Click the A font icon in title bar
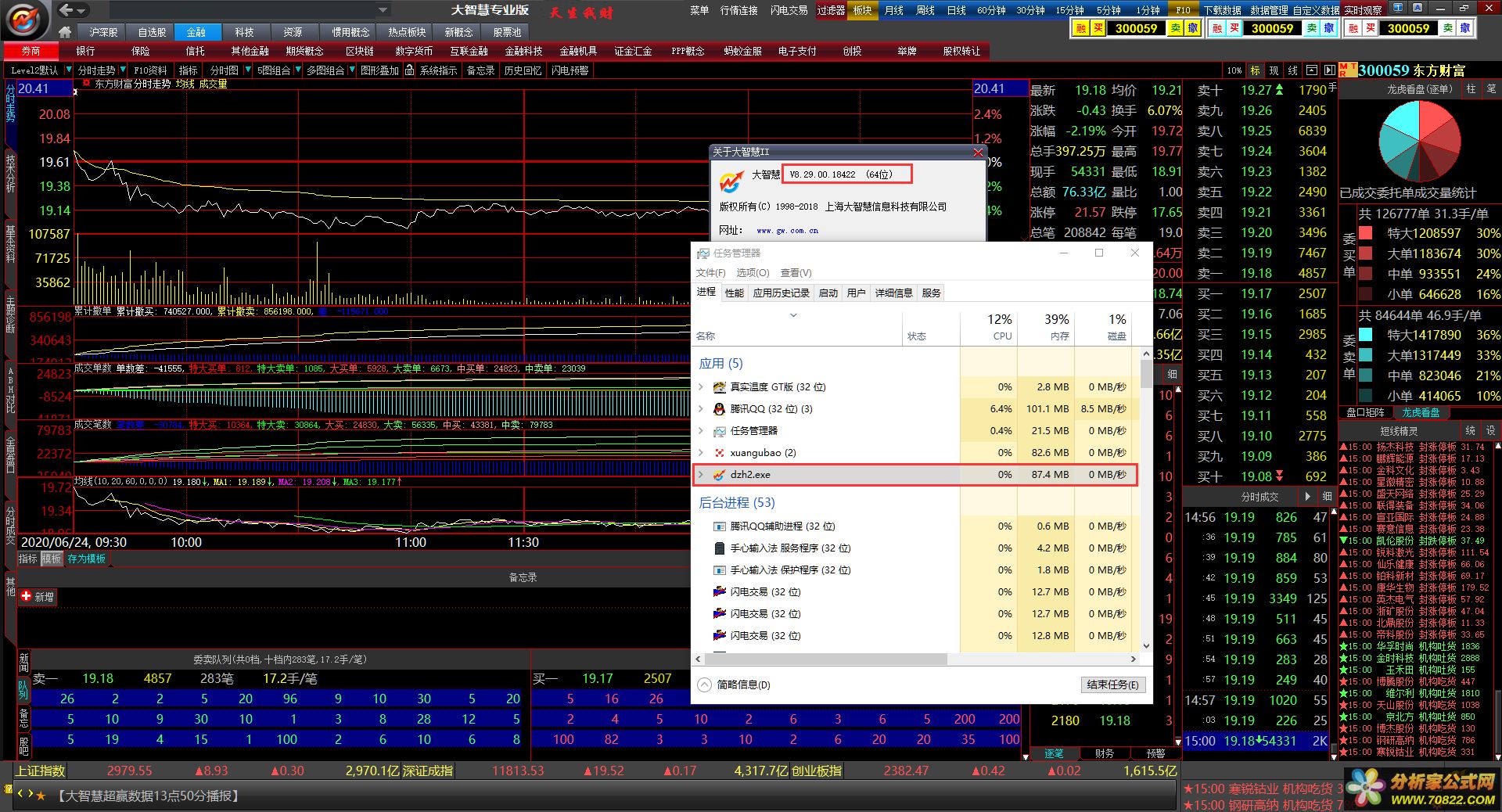Viewport: 1502px width, 812px height. click(1418, 9)
